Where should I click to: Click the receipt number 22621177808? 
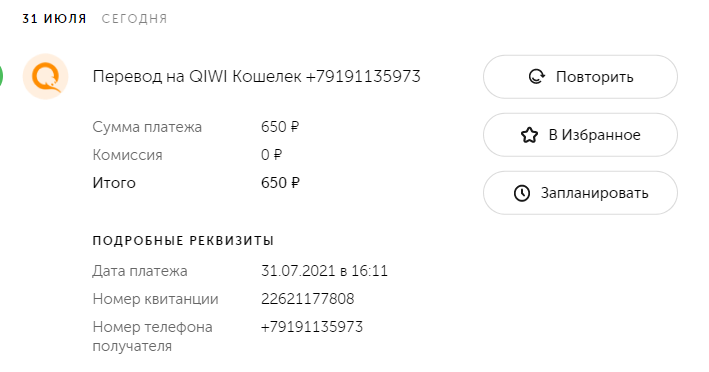(x=307, y=299)
